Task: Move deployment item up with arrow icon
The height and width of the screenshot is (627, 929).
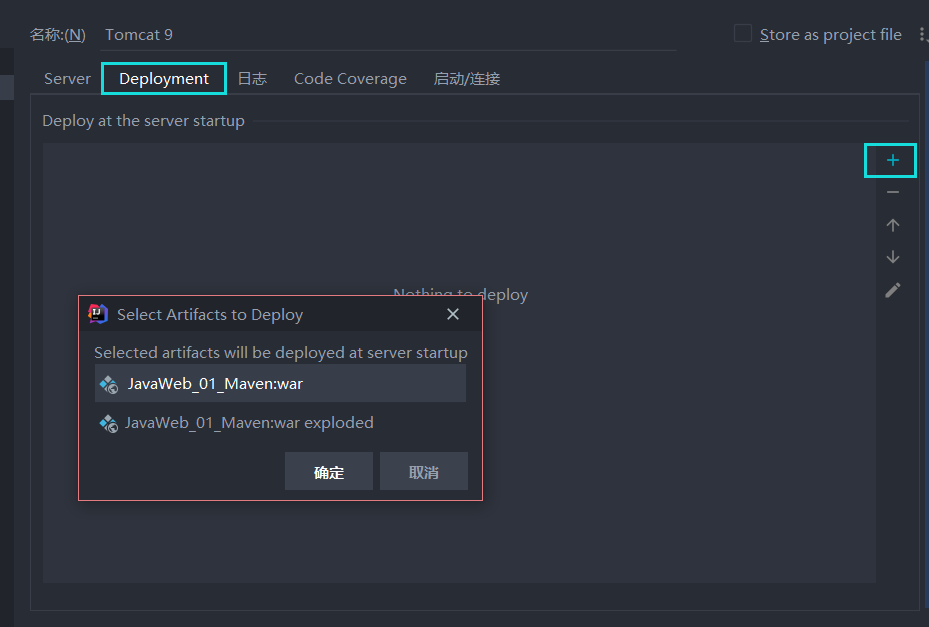Action: coord(892,225)
